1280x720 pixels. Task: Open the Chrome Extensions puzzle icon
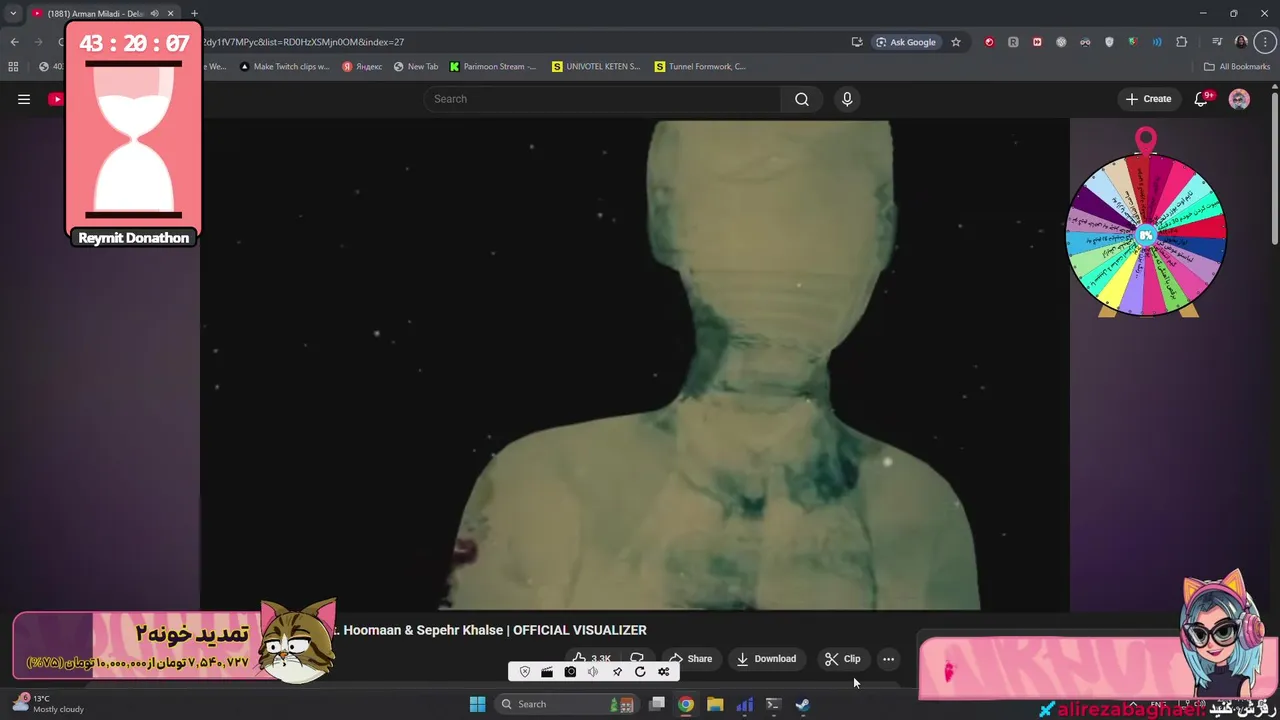tap(1182, 42)
